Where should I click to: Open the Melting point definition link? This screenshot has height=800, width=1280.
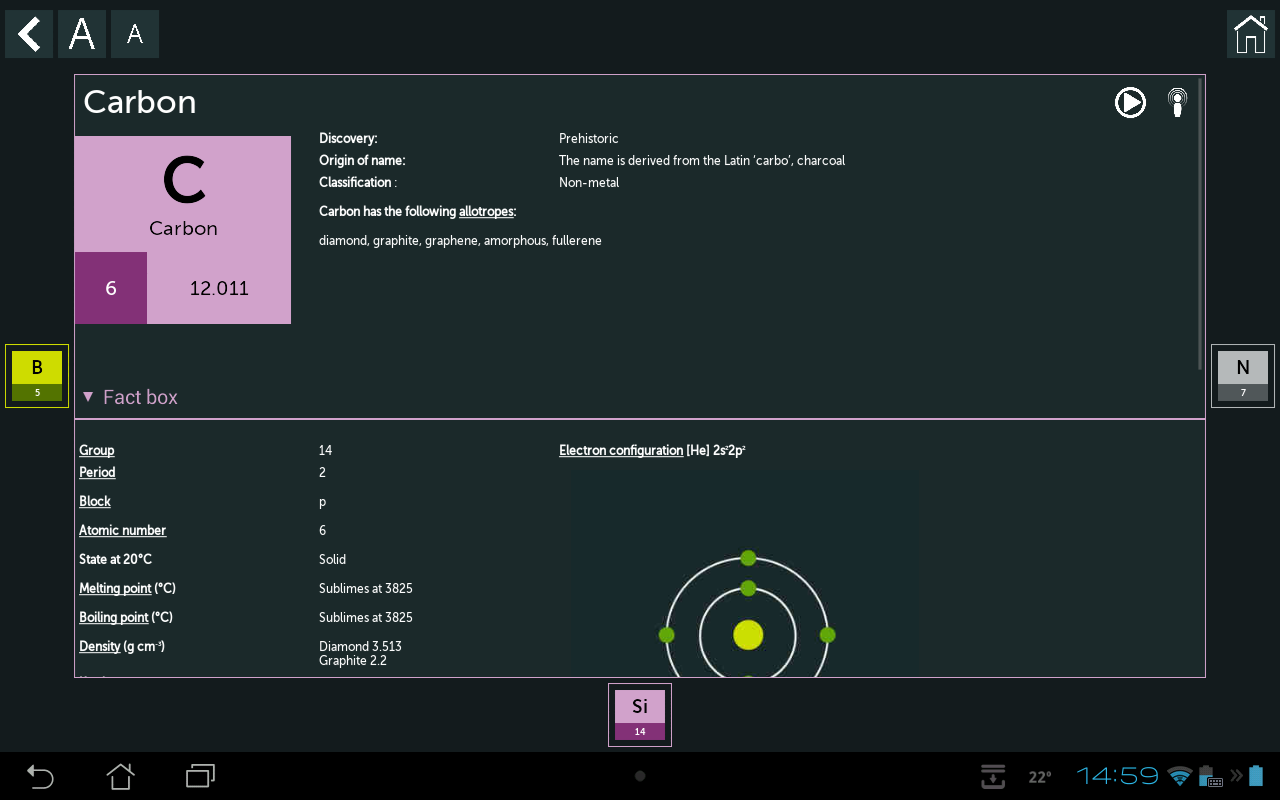[x=115, y=588]
